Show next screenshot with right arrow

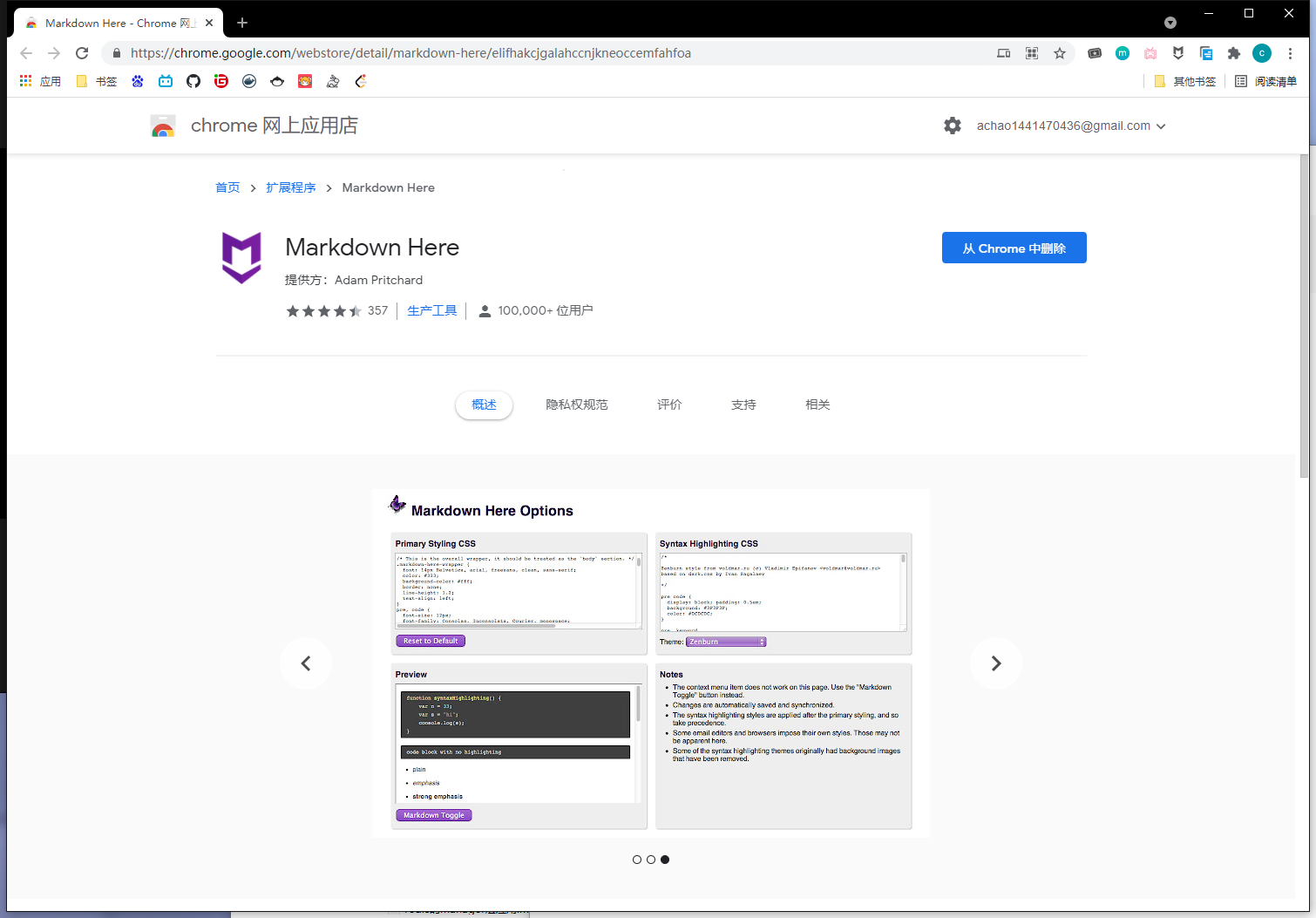coord(995,663)
